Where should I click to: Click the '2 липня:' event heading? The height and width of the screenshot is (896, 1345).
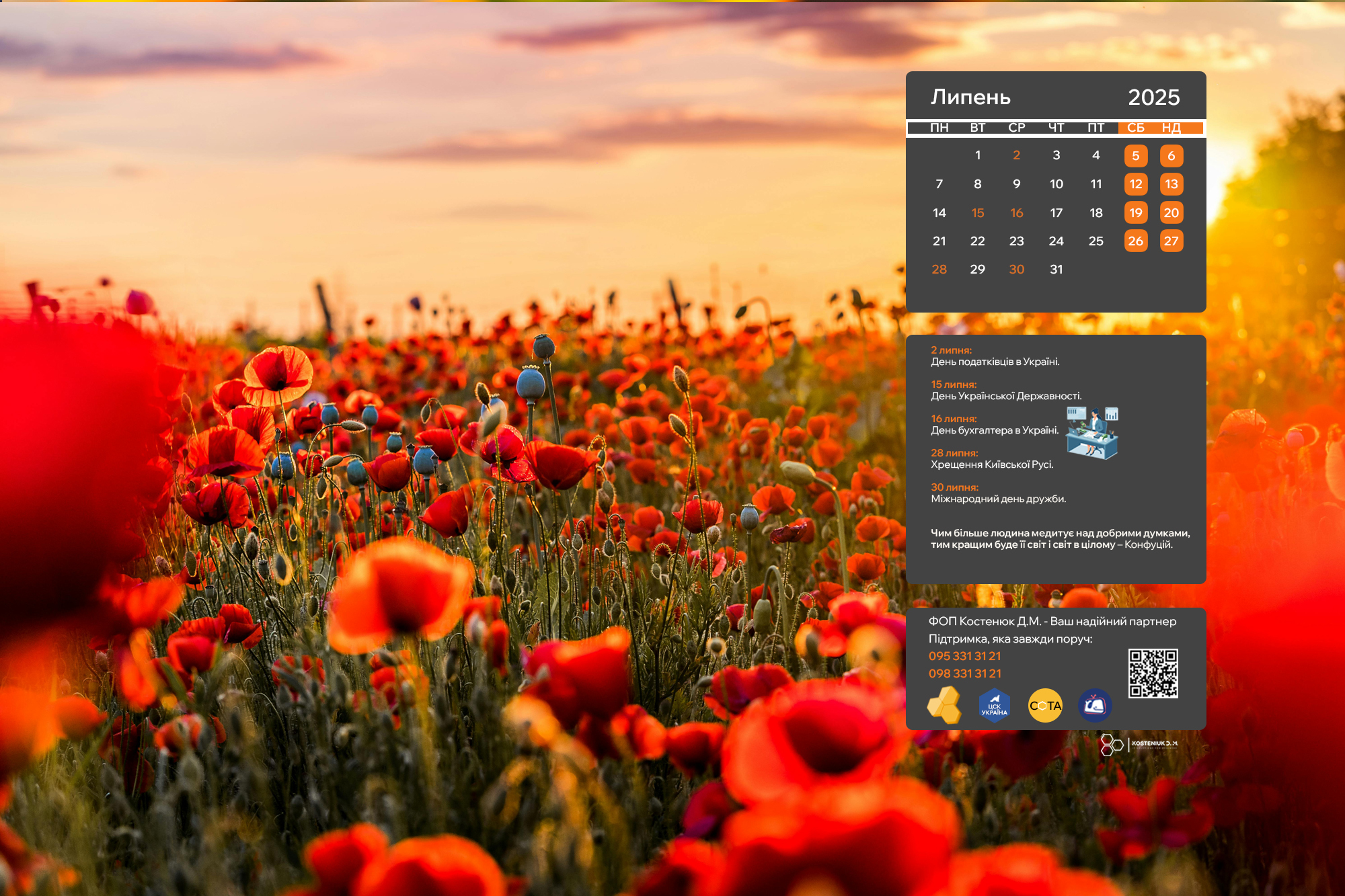(x=951, y=350)
